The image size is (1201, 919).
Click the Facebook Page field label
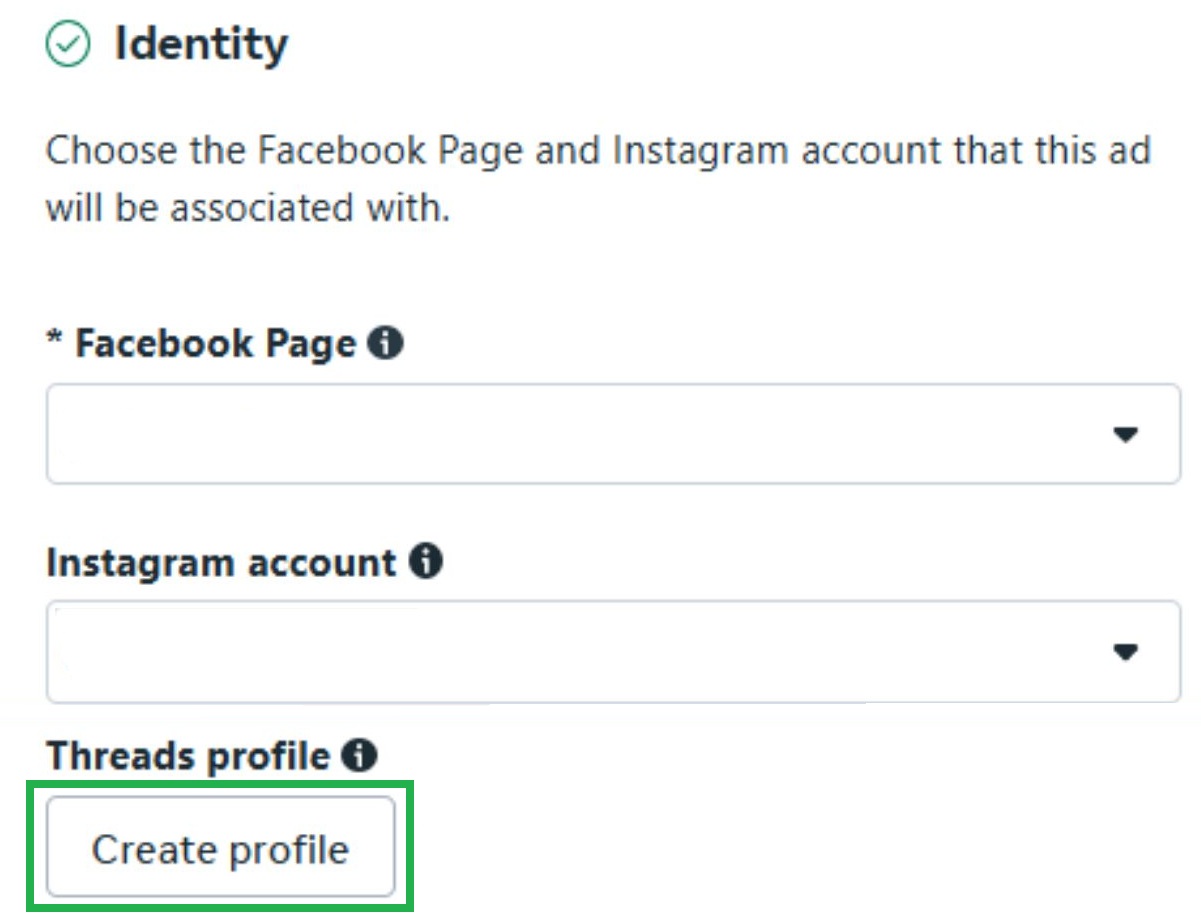pos(215,345)
